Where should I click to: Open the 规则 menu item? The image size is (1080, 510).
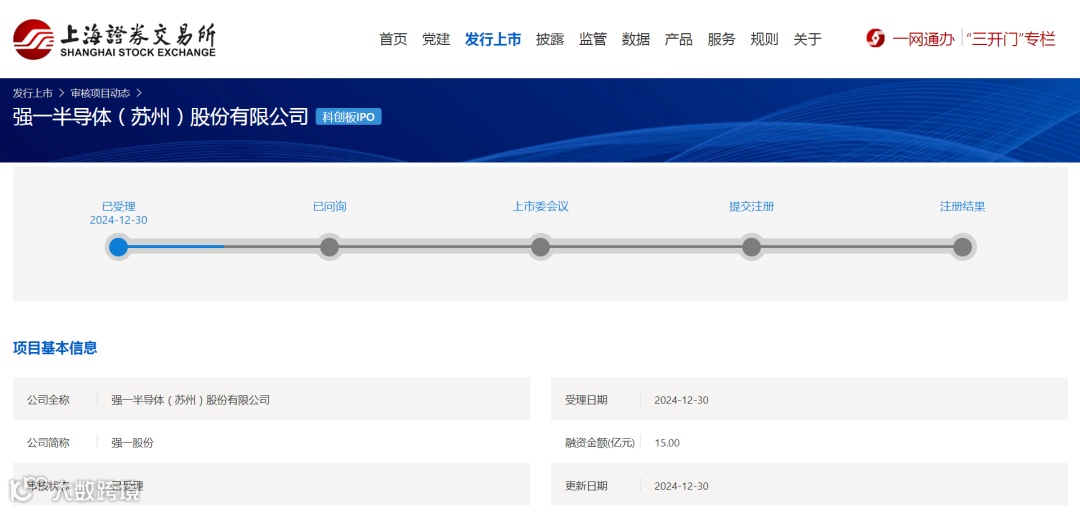764,39
